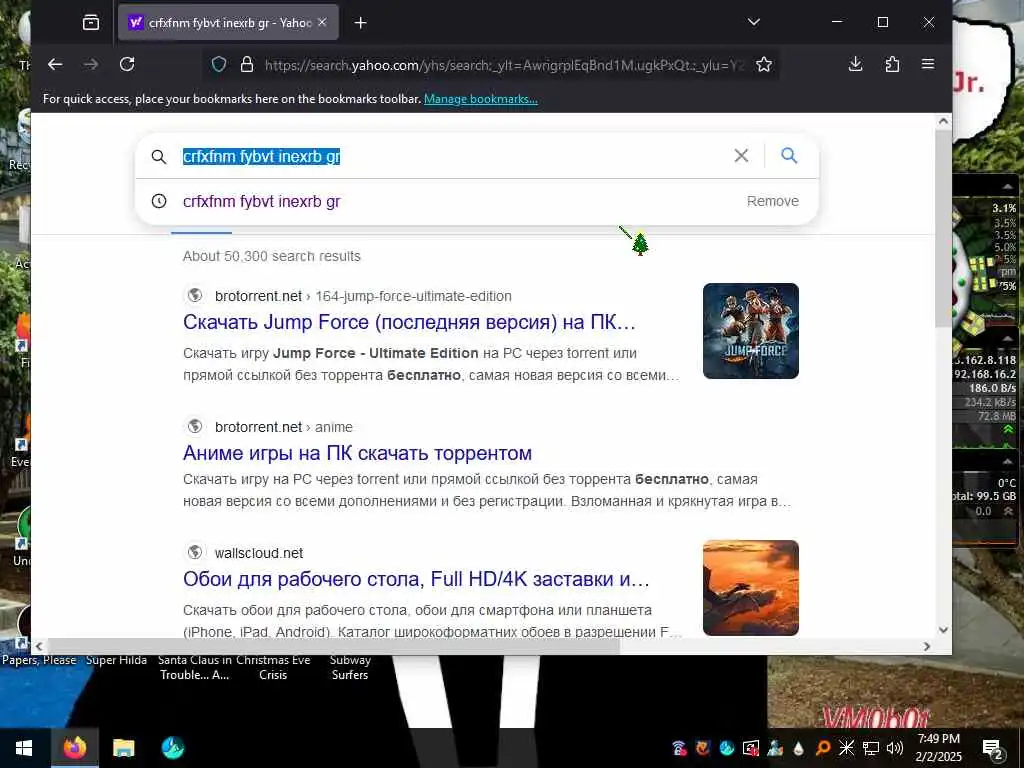Open the Windows Start menu
The width and height of the screenshot is (1024, 768).
[24, 748]
